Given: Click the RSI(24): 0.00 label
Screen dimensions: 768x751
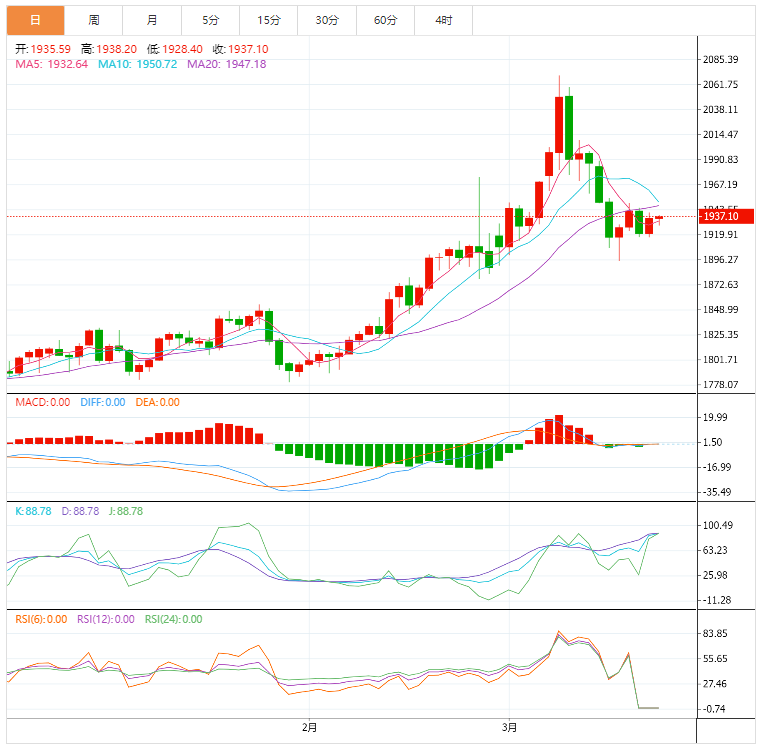Looking at the screenshot, I should point(173,619).
